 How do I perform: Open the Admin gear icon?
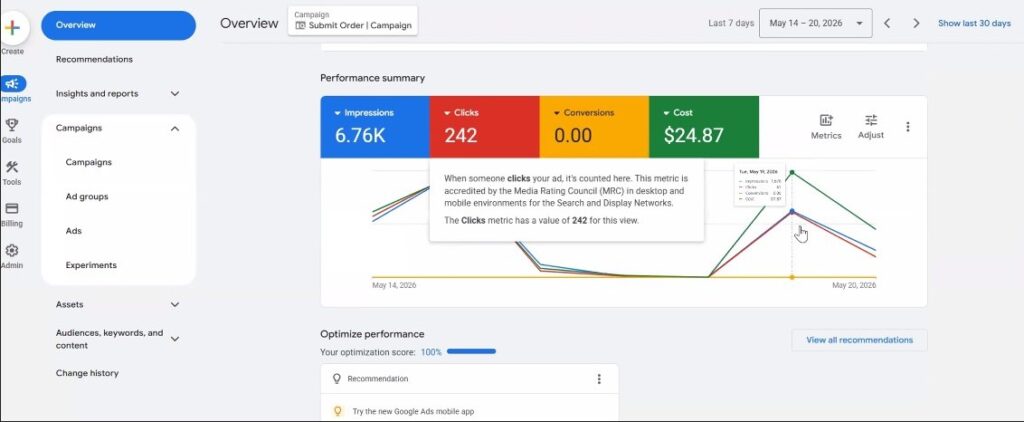pyautogui.click(x=12, y=251)
